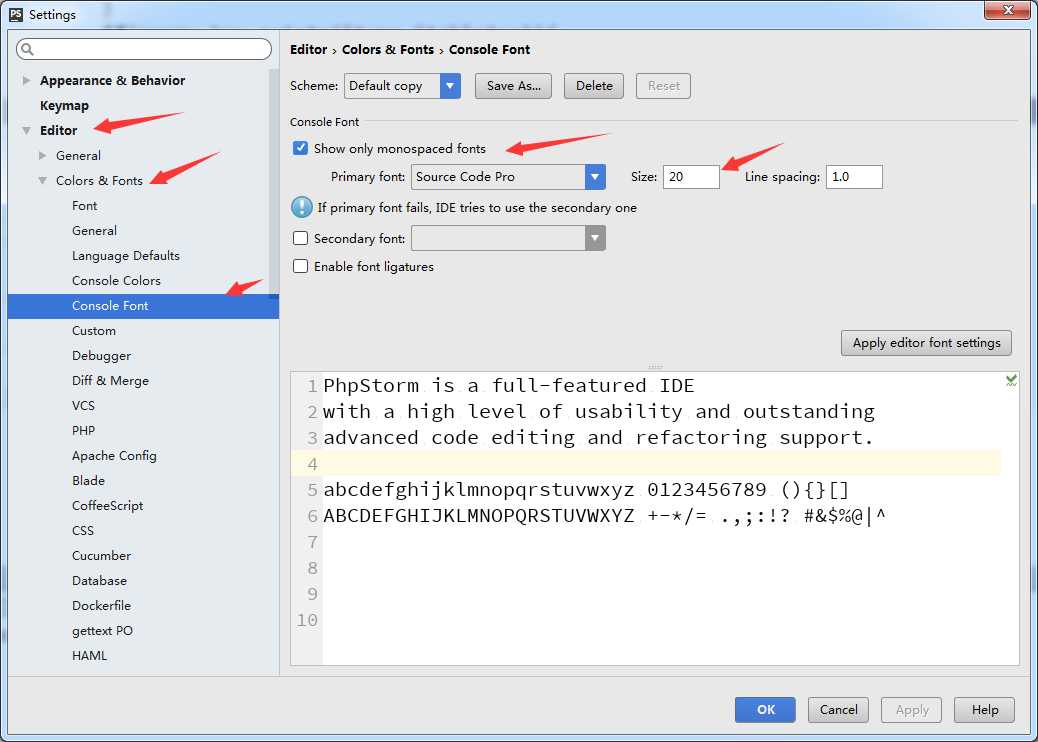The height and width of the screenshot is (742, 1038).
Task: Select VCS in the settings tree
Action: pos(83,406)
